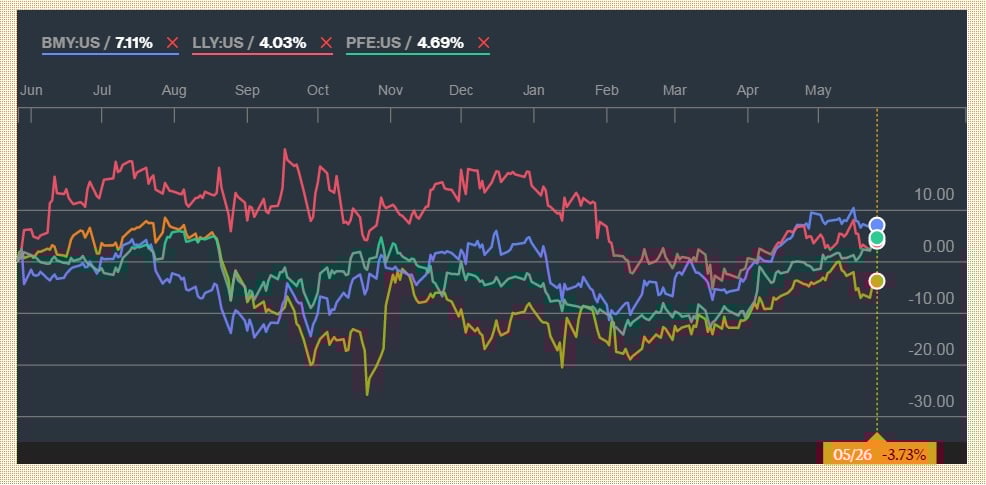This screenshot has height=485, width=986.
Task: Click the -30.00 y-axis label
Action: (x=933, y=401)
